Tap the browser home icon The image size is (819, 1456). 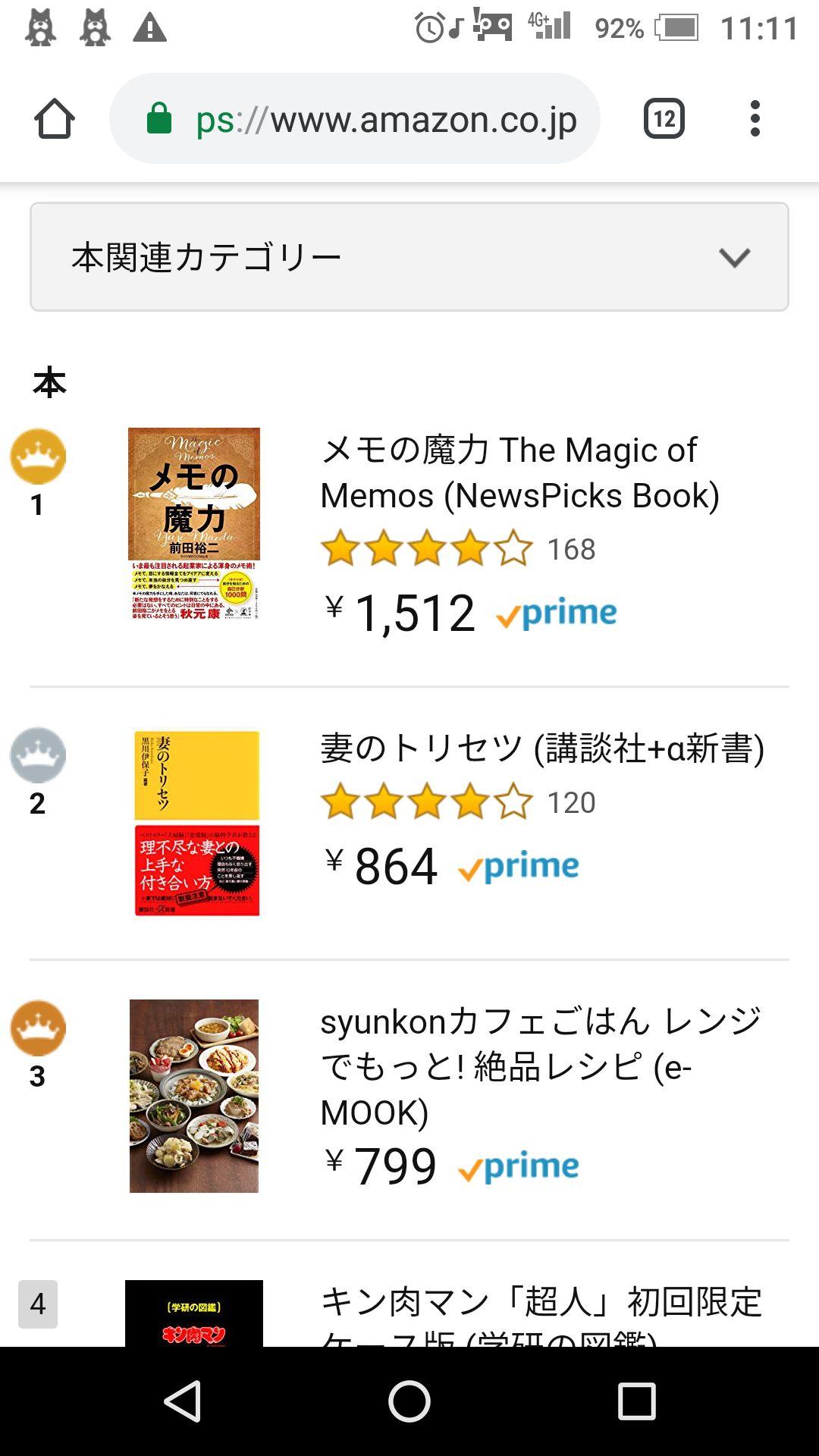[x=55, y=119]
